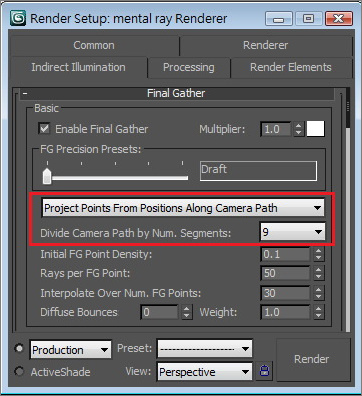Click the Draft preset name field
Screen dimensions: 362x396
[x=258, y=171]
